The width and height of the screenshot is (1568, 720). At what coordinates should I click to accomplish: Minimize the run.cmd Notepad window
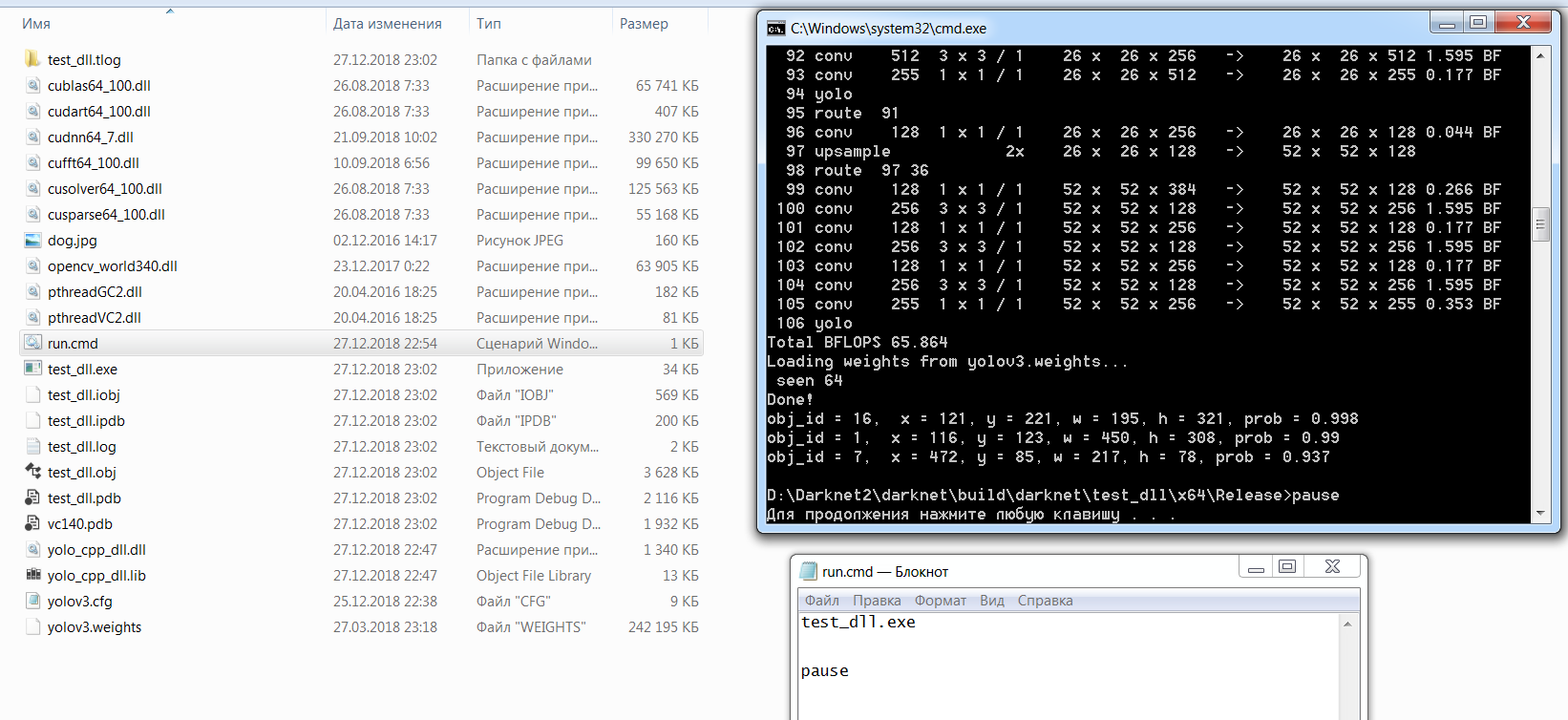[1256, 567]
